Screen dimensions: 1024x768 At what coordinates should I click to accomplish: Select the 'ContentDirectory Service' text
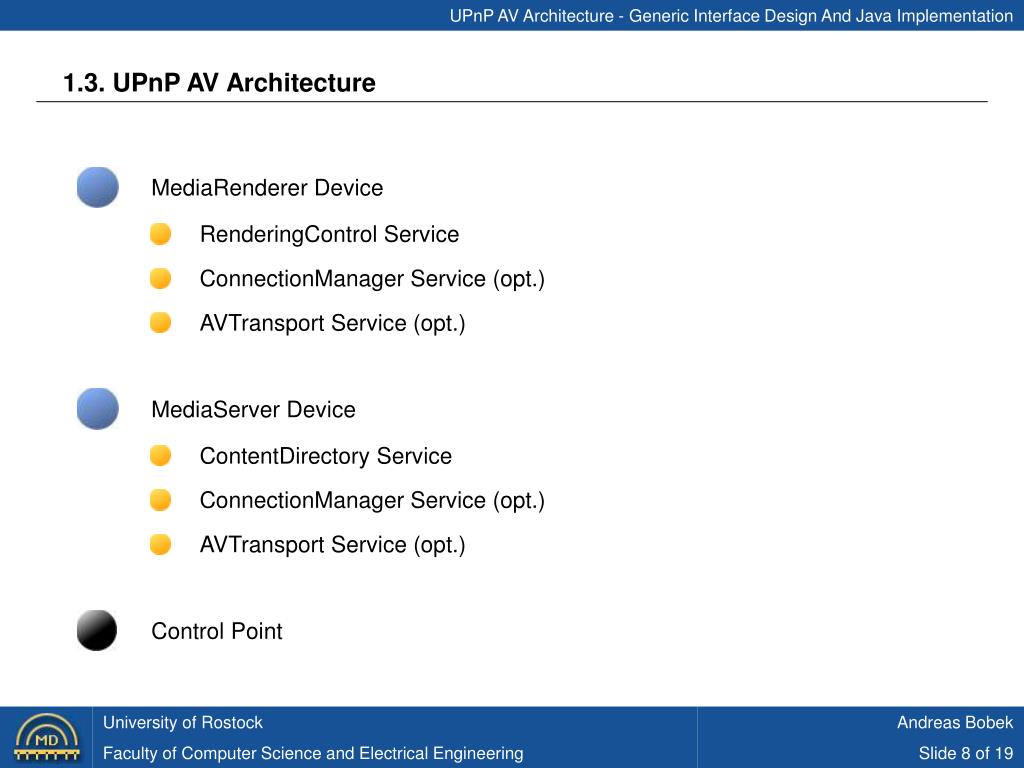pyautogui.click(x=326, y=456)
